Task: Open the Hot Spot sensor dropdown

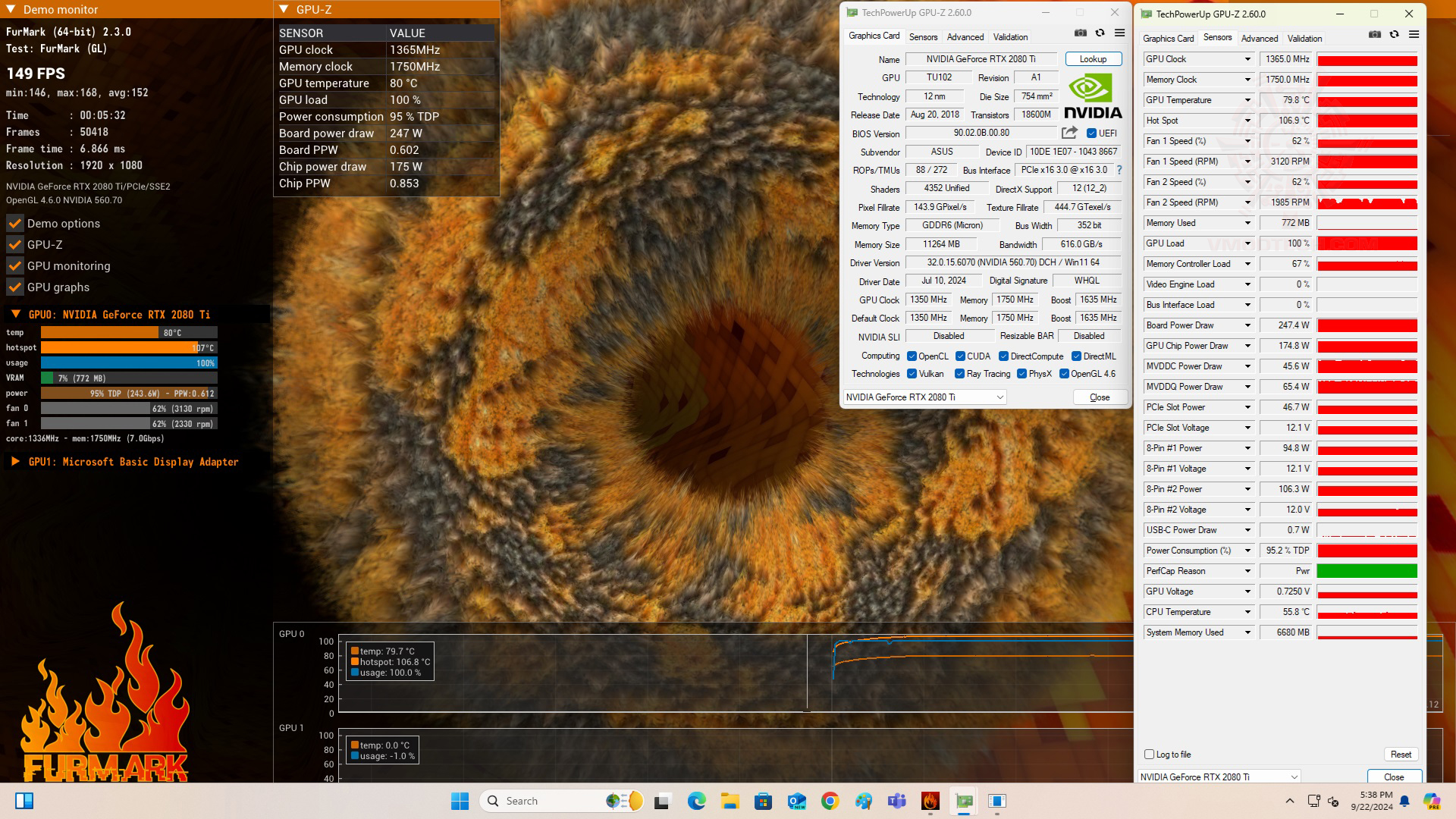Action: pyautogui.click(x=1247, y=121)
